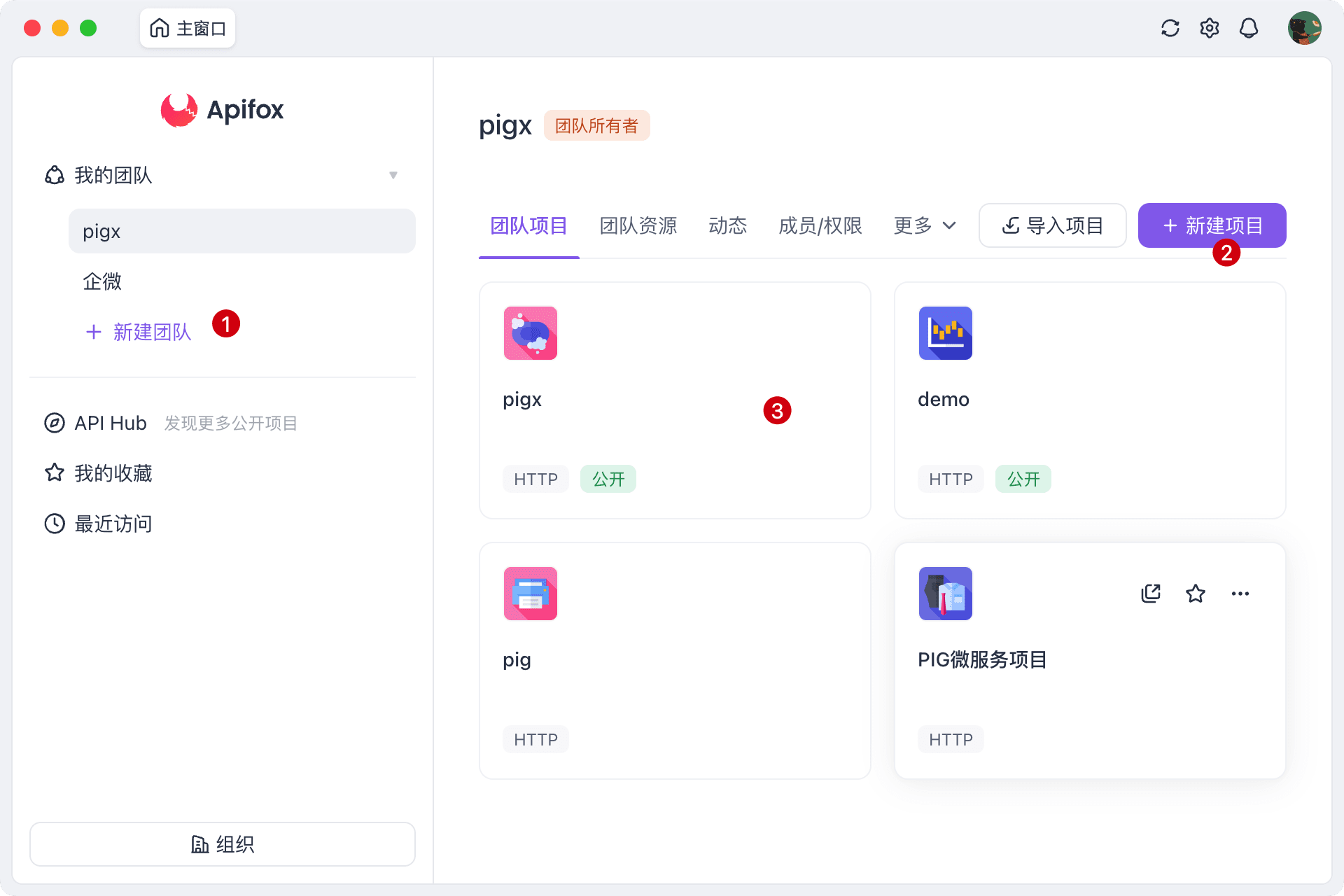
Task: Click the 我的团队 team icon
Action: click(55, 175)
